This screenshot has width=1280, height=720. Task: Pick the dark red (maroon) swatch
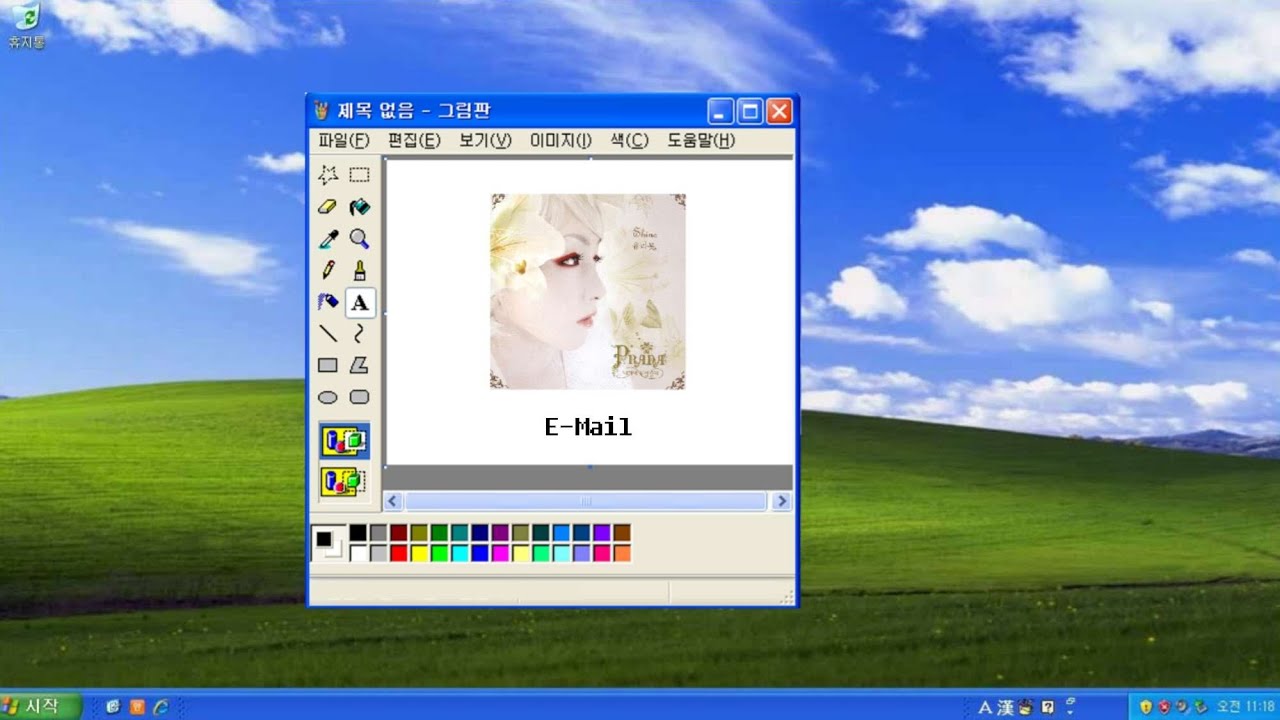(399, 533)
